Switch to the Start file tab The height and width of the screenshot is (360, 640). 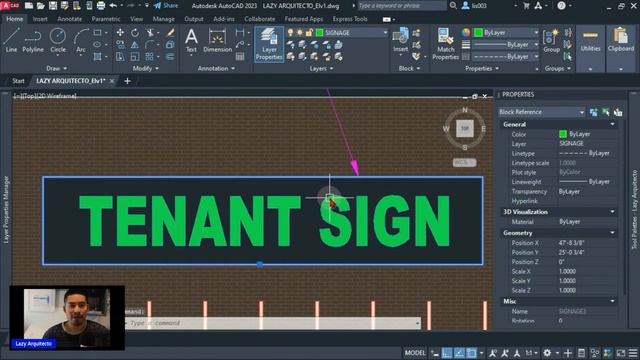point(18,81)
